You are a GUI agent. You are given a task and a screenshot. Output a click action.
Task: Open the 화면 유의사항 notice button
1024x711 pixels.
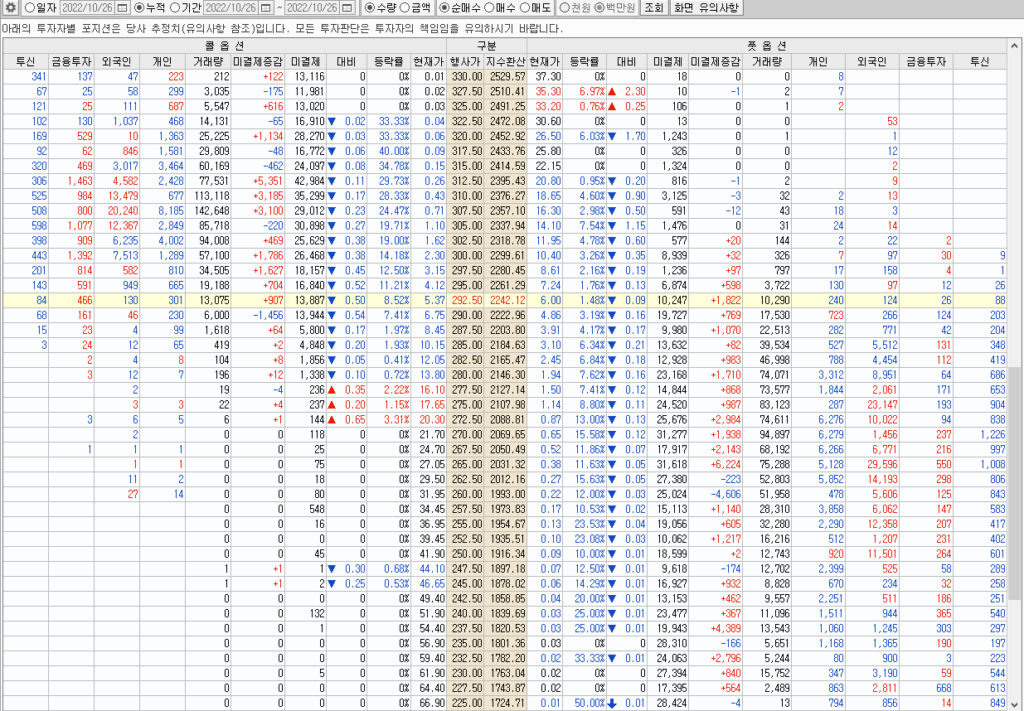click(x=706, y=8)
